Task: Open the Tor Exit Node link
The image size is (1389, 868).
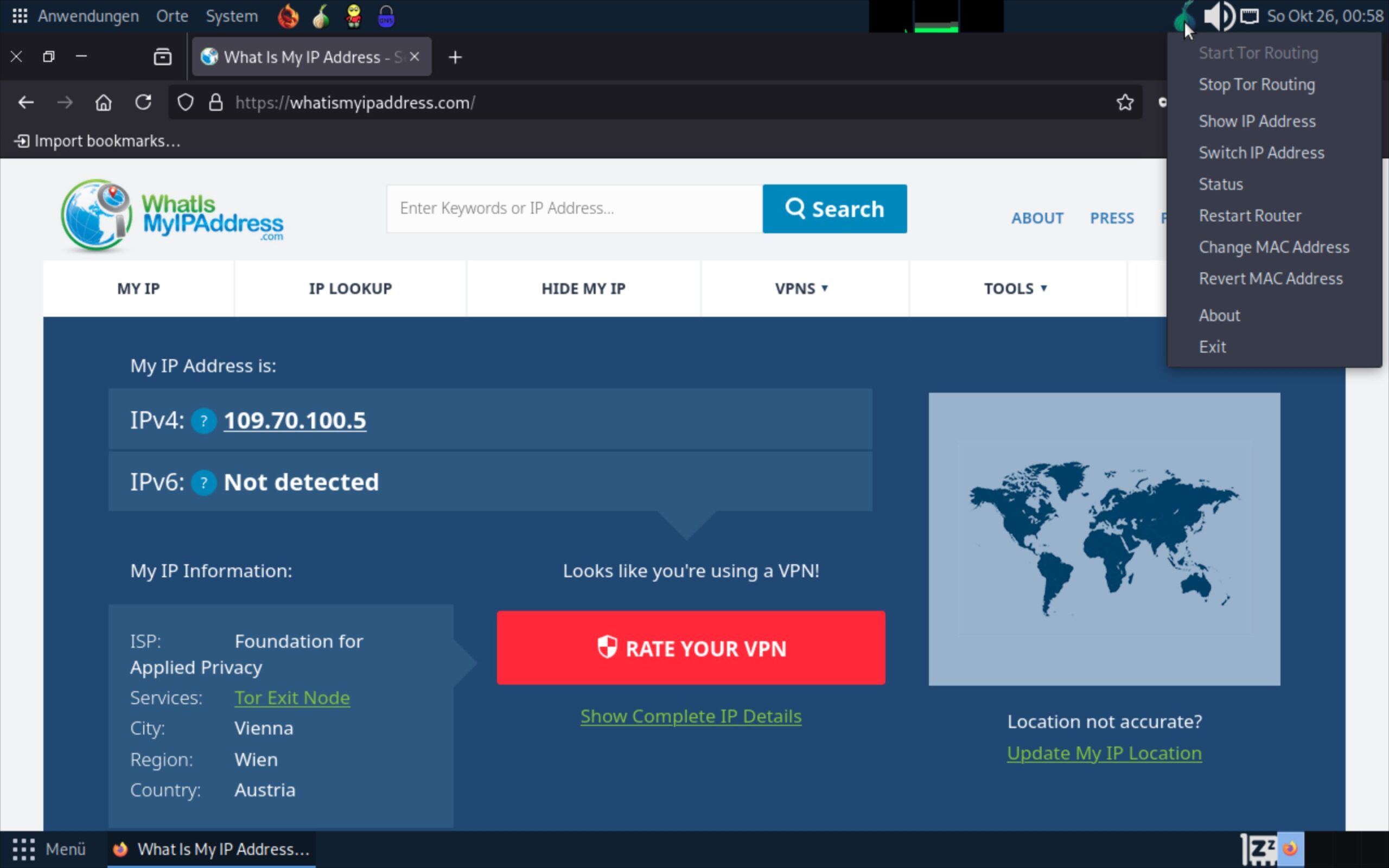Action: 292,698
